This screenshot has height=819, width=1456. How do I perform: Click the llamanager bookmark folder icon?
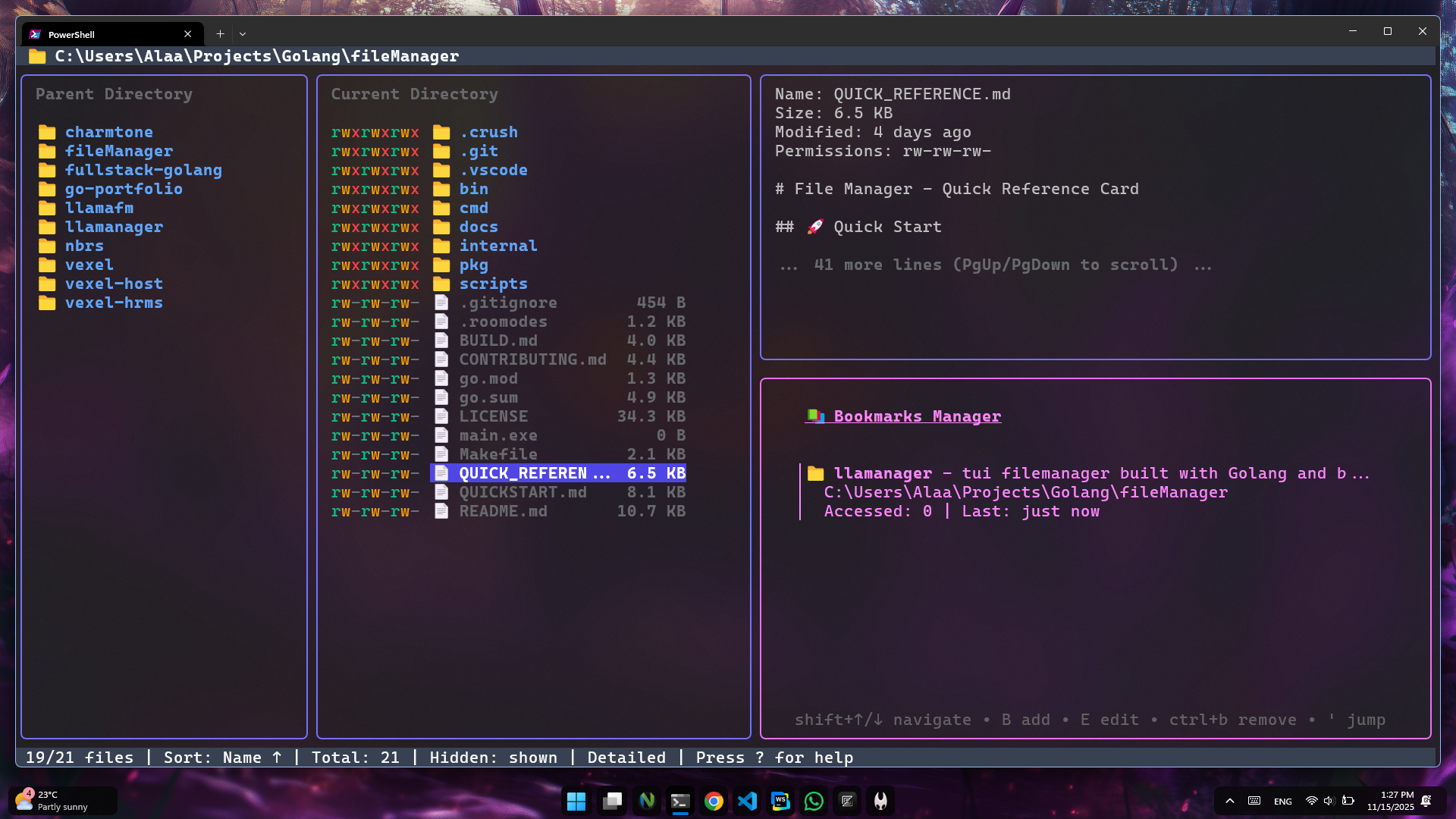click(x=816, y=473)
